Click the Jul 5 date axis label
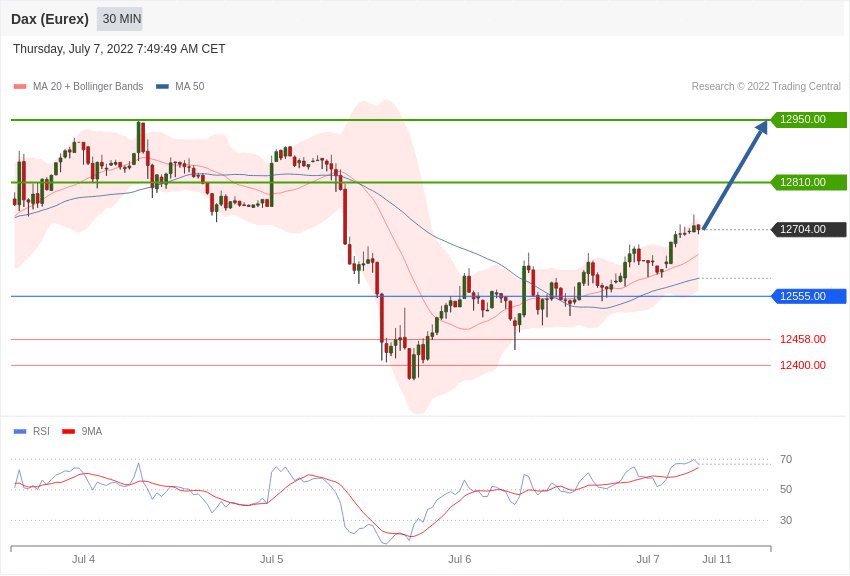This screenshot has width=850, height=576. coord(272,559)
